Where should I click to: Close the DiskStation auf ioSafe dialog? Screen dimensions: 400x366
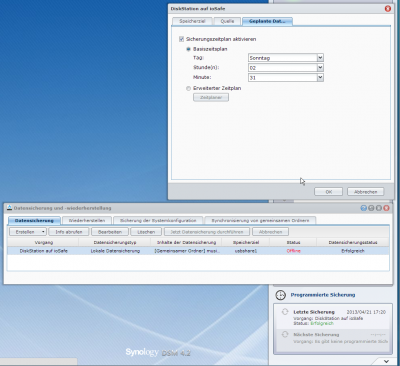pyautogui.click(x=388, y=9)
